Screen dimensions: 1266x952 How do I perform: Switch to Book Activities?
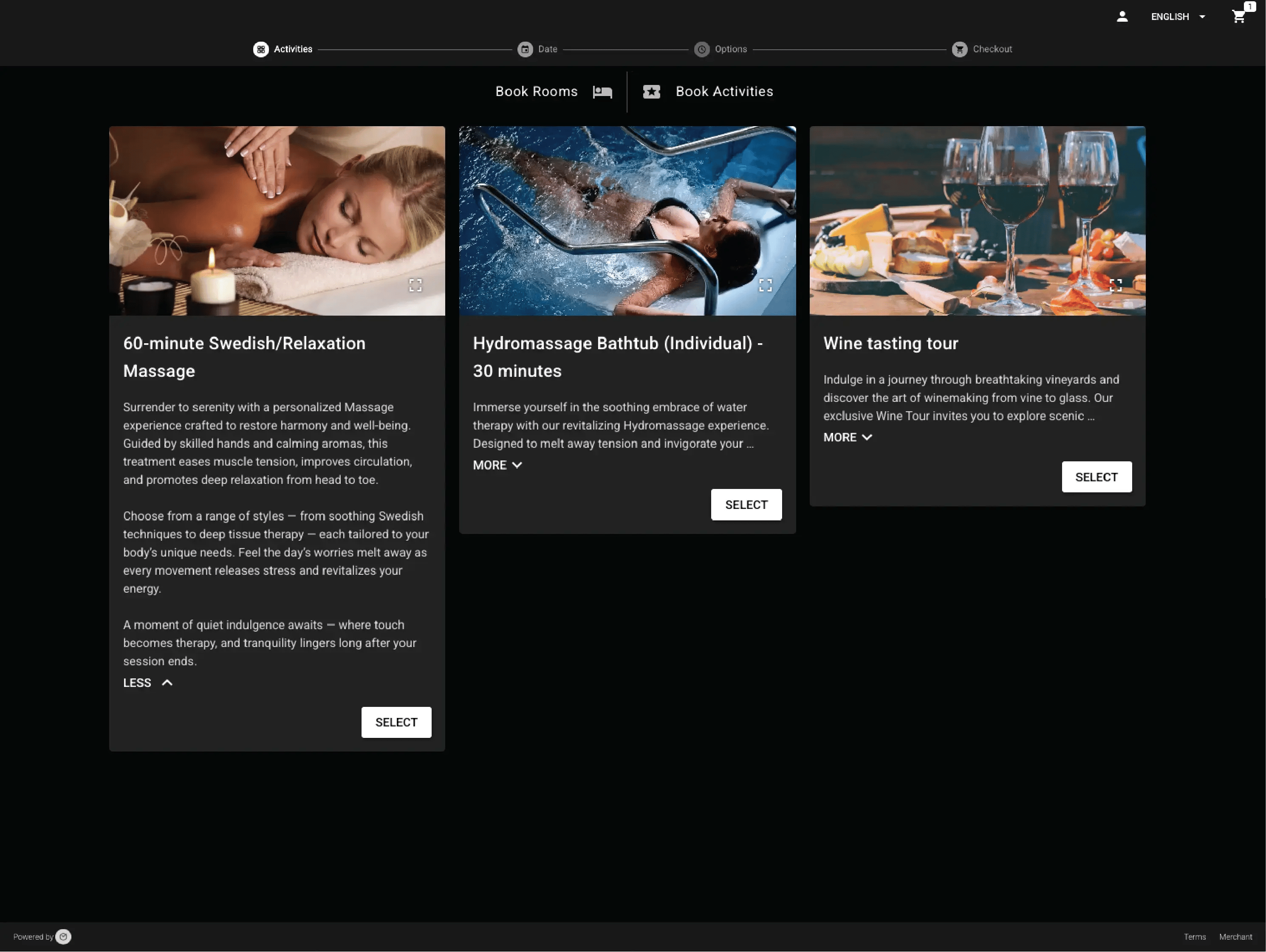(x=724, y=92)
